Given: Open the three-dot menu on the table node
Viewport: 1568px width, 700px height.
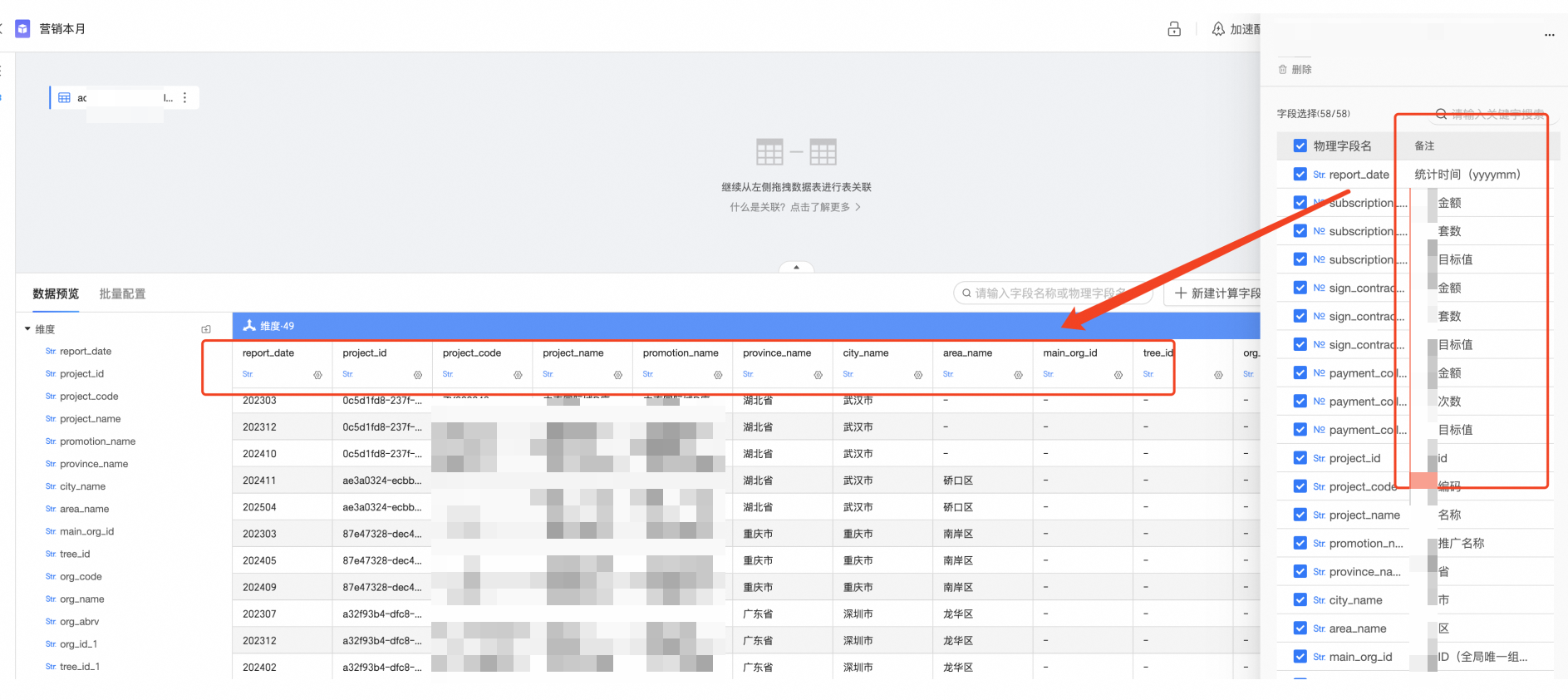Looking at the screenshot, I should coord(184,98).
